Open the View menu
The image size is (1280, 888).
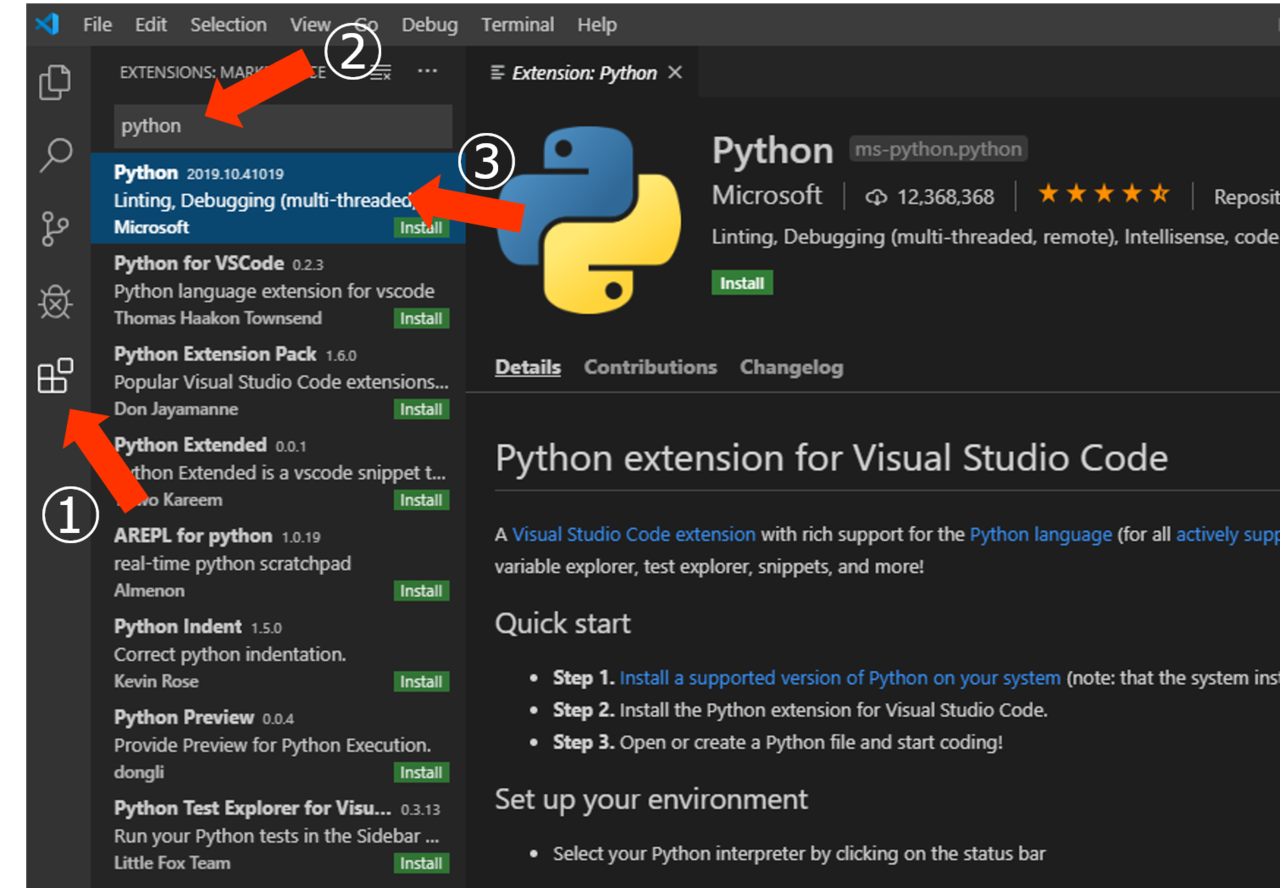[310, 24]
